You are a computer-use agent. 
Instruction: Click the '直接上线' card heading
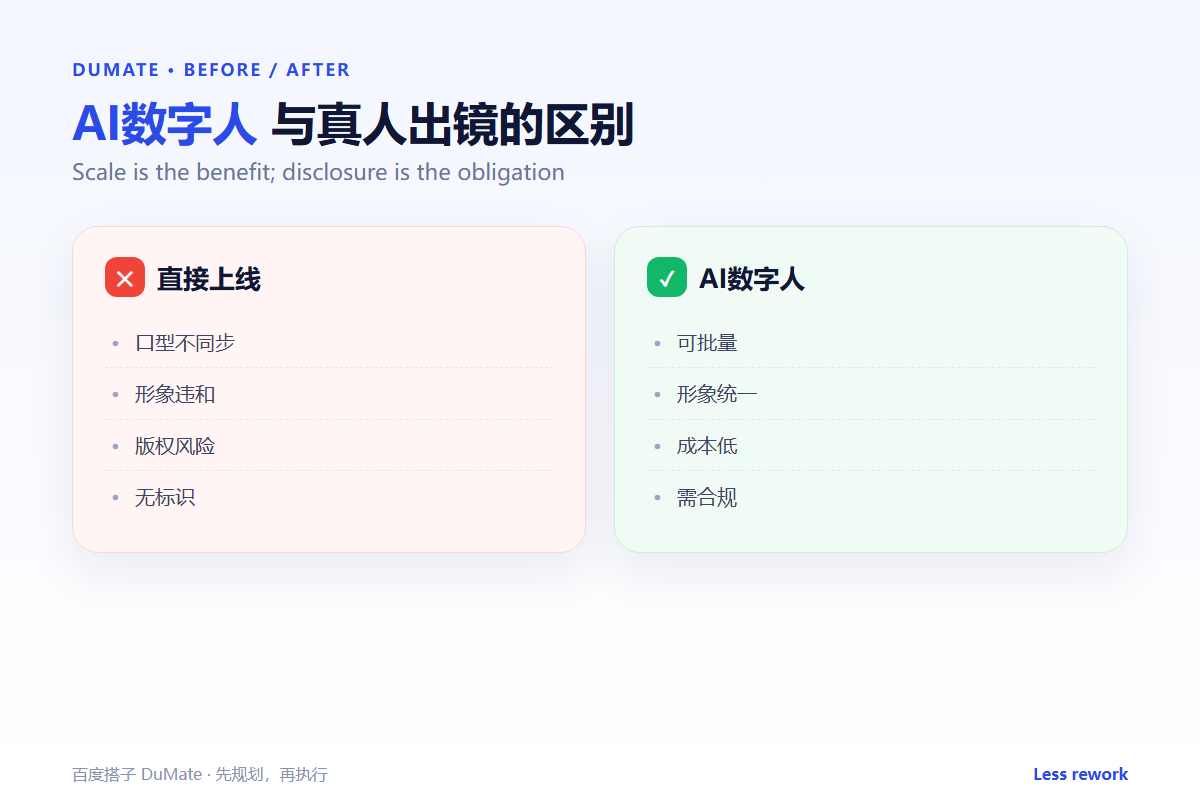tap(209, 279)
